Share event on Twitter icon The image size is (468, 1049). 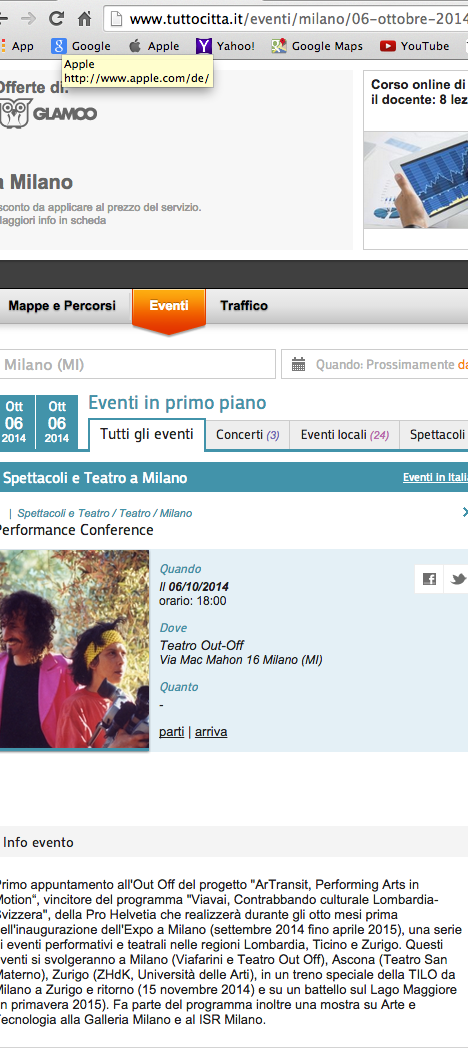pyautogui.click(x=457, y=579)
